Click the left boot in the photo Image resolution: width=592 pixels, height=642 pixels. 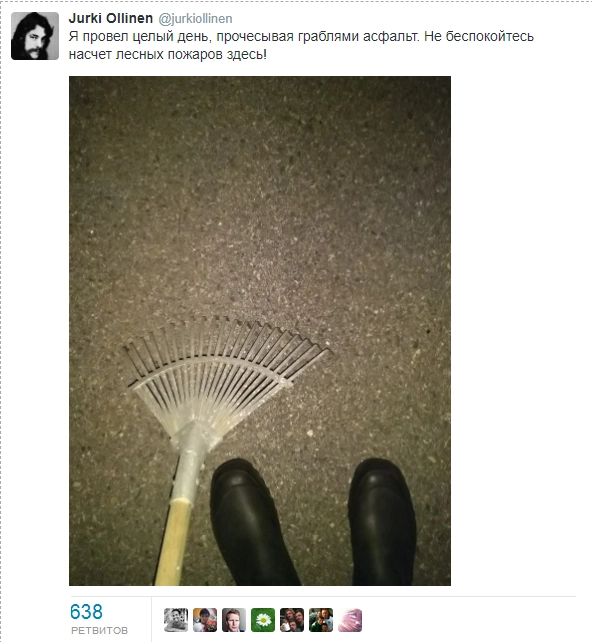click(x=252, y=522)
